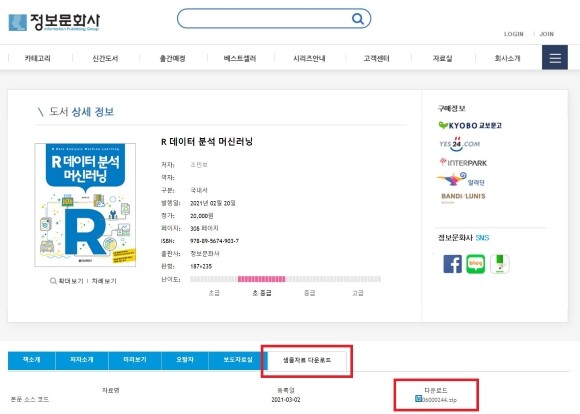Click the pink difficulty level bar
The width and height of the screenshot is (580, 414).
pyautogui.click(x=262, y=279)
